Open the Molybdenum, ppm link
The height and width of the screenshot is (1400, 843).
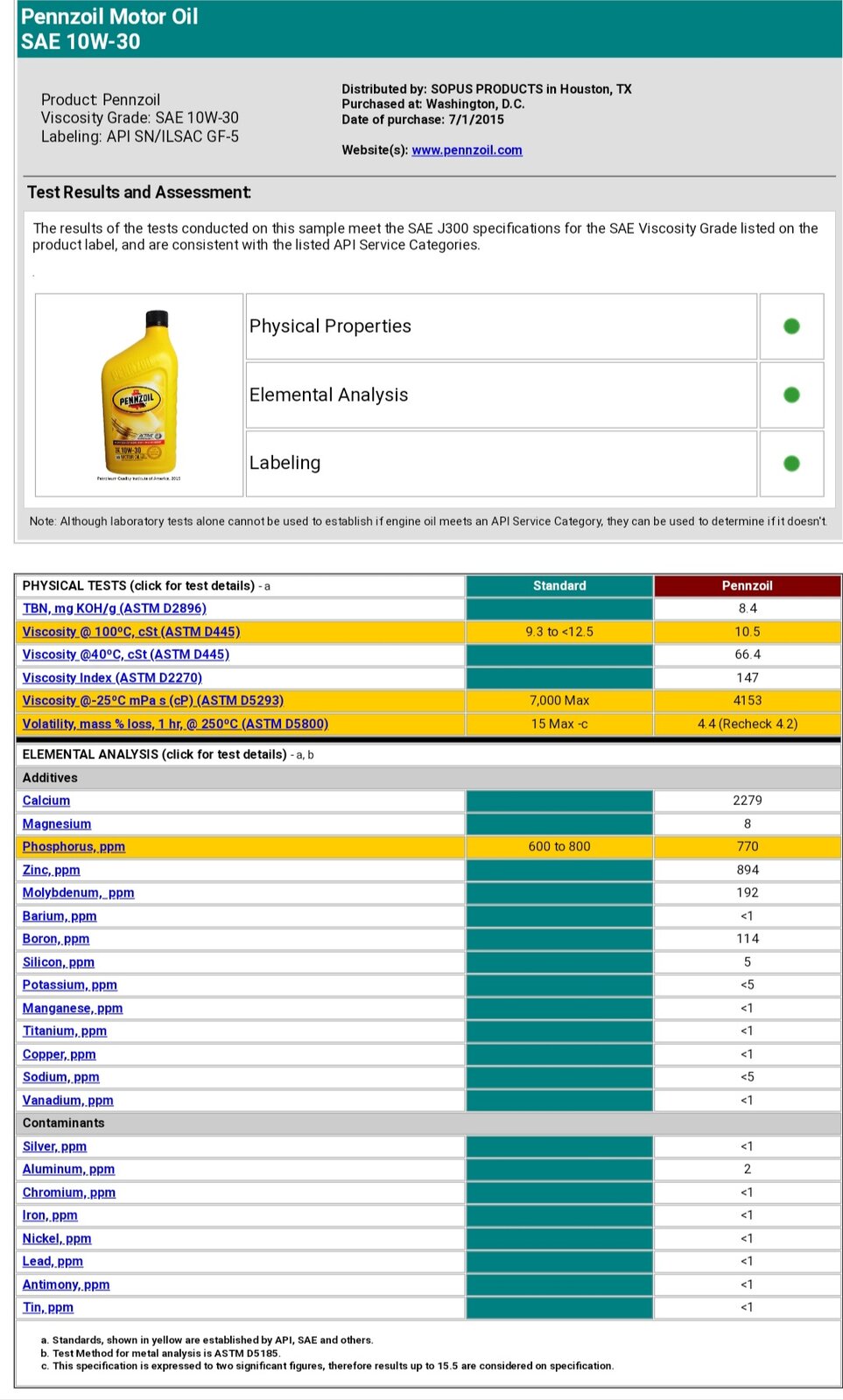tap(78, 893)
